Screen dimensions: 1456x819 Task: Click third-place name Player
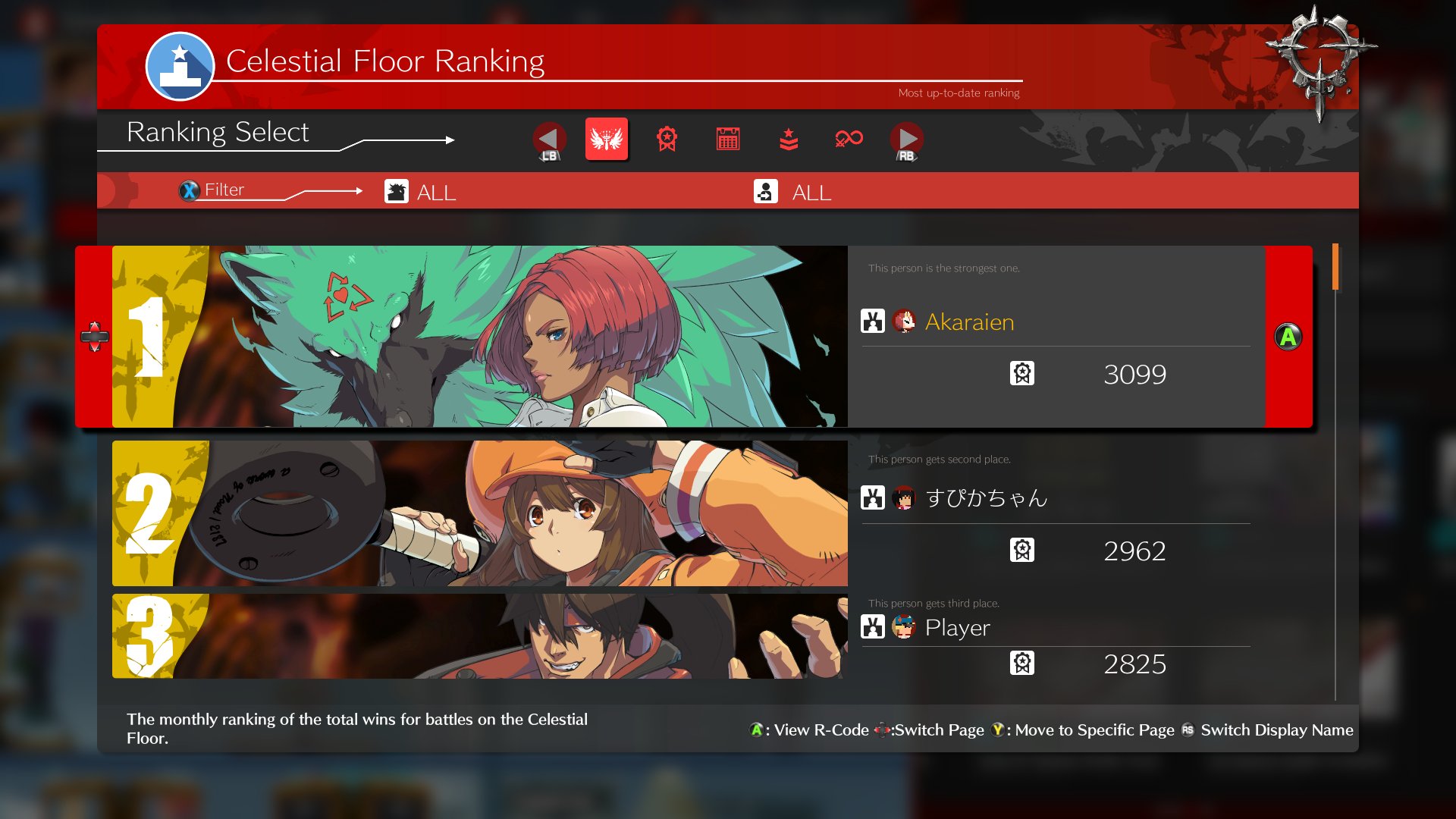pyautogui.click(x=957, y=628)
